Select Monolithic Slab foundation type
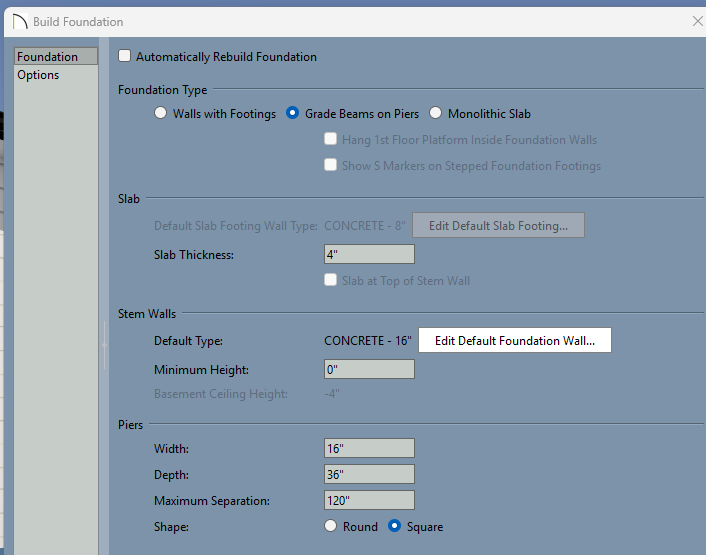This screenshot has height=555, width=706. click(x=436, y=114)
